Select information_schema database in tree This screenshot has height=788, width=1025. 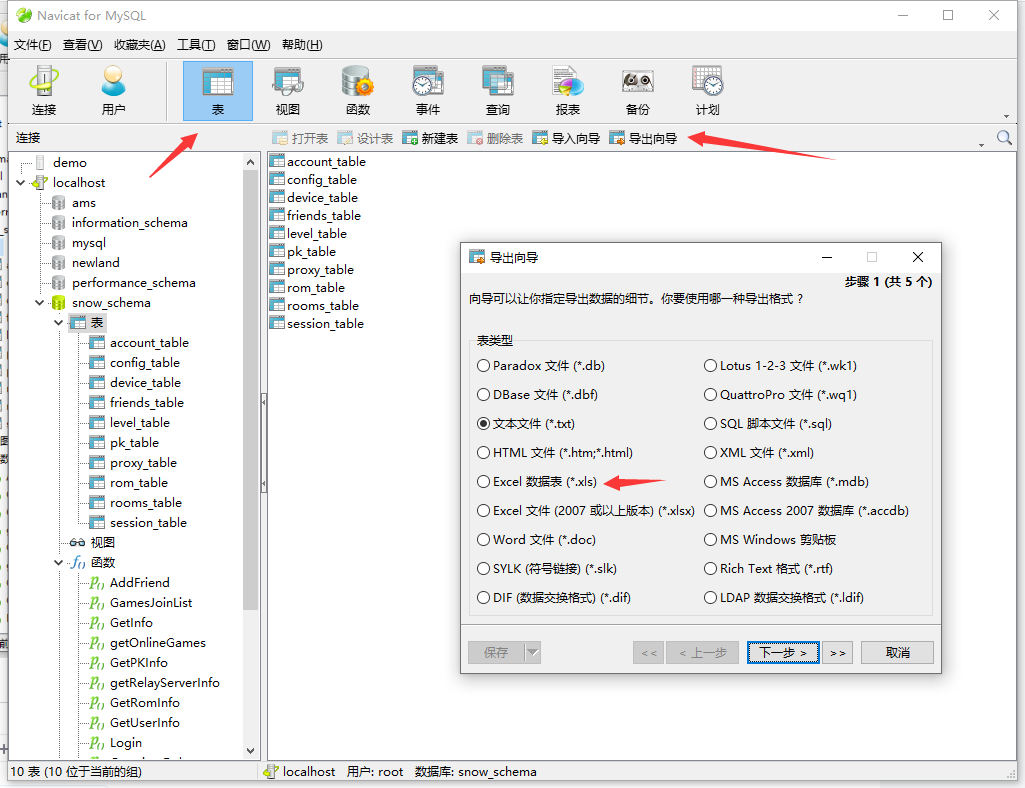129,222
